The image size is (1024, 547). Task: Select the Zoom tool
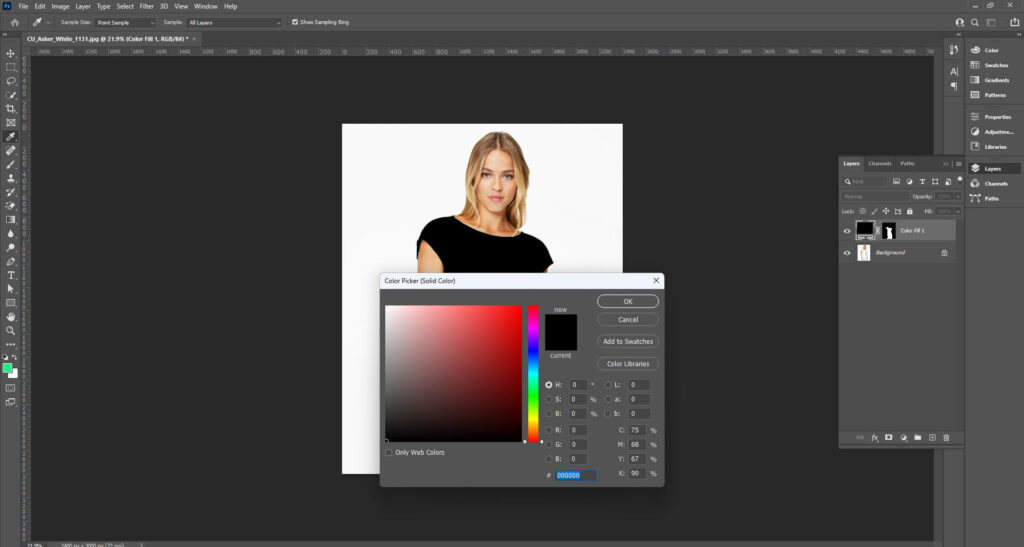click(10, 331)
